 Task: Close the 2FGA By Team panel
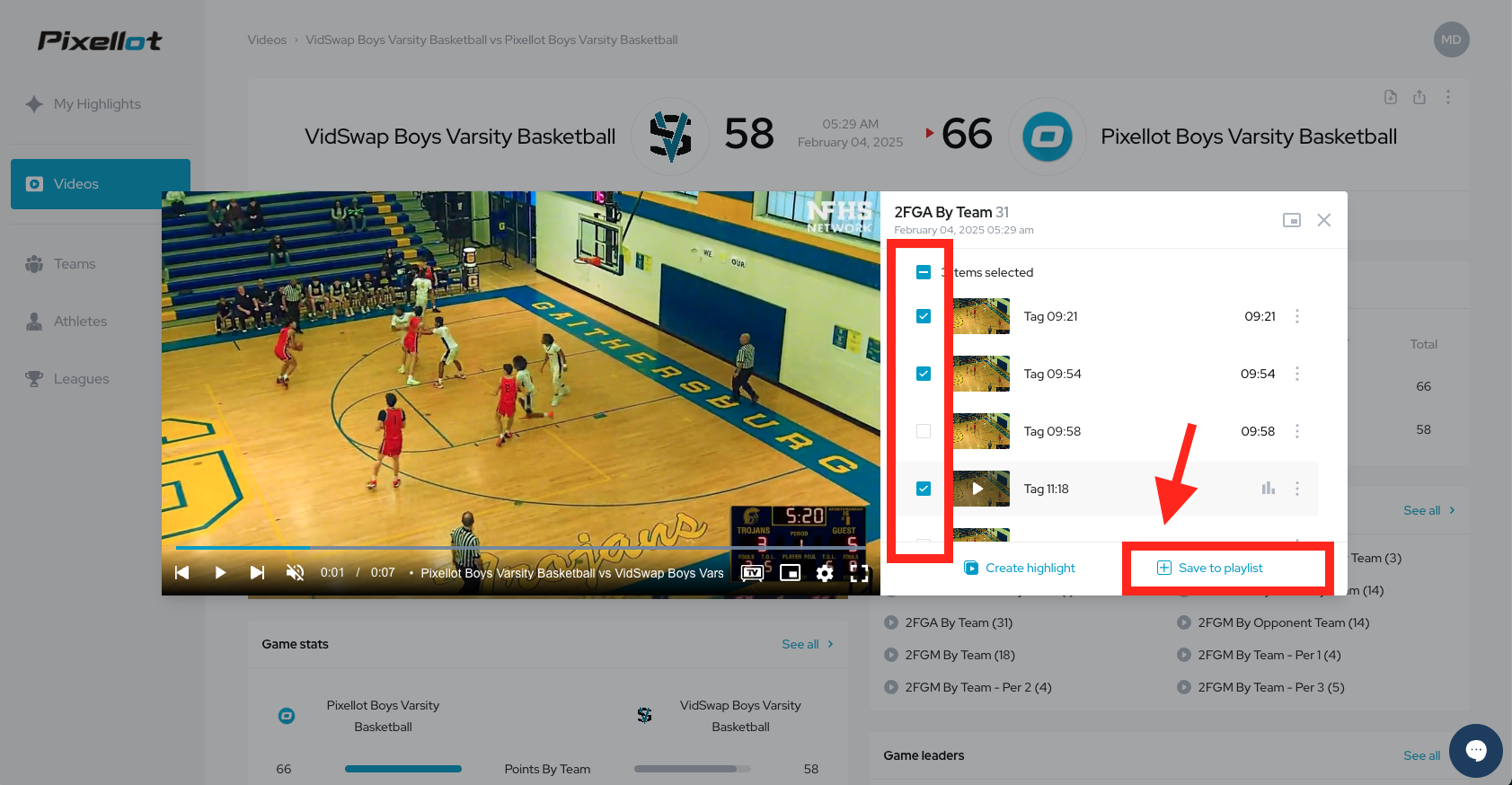(x=1324, y=220)
